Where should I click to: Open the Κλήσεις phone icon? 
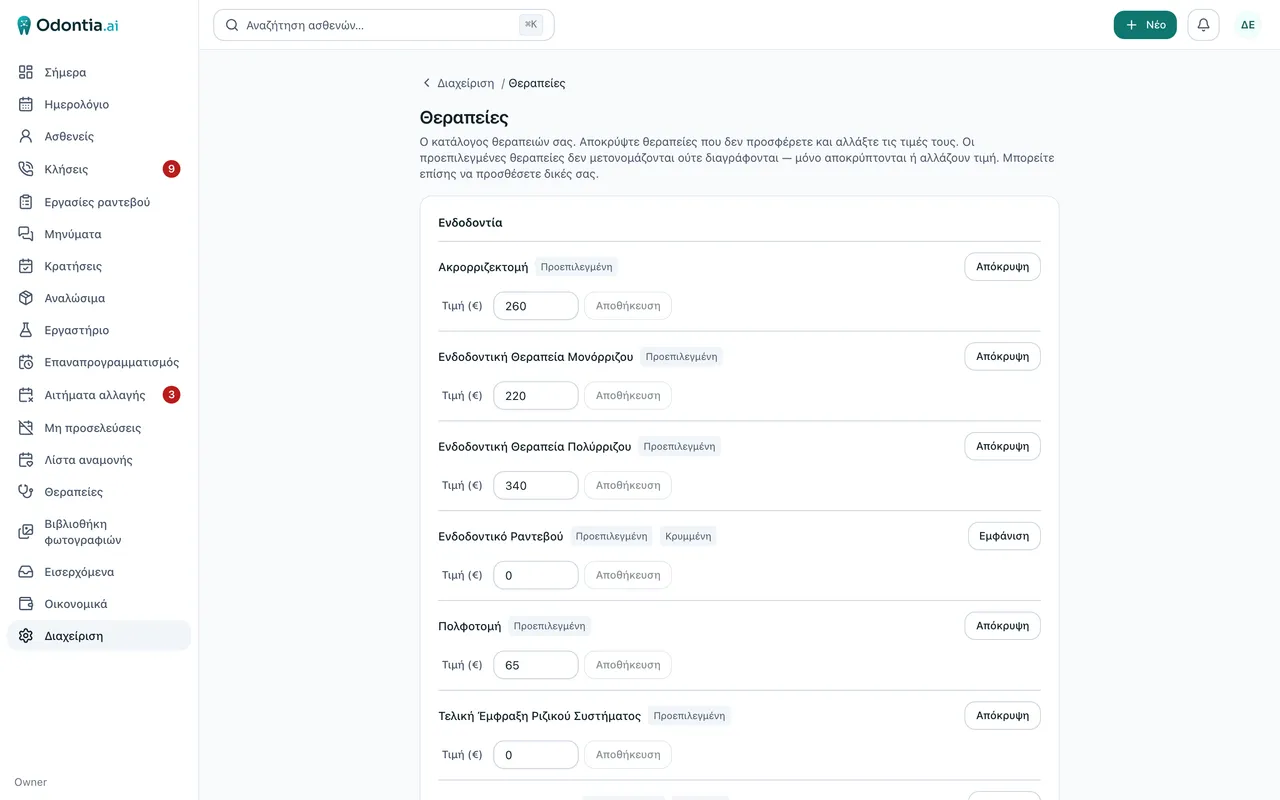coord(26,169)
